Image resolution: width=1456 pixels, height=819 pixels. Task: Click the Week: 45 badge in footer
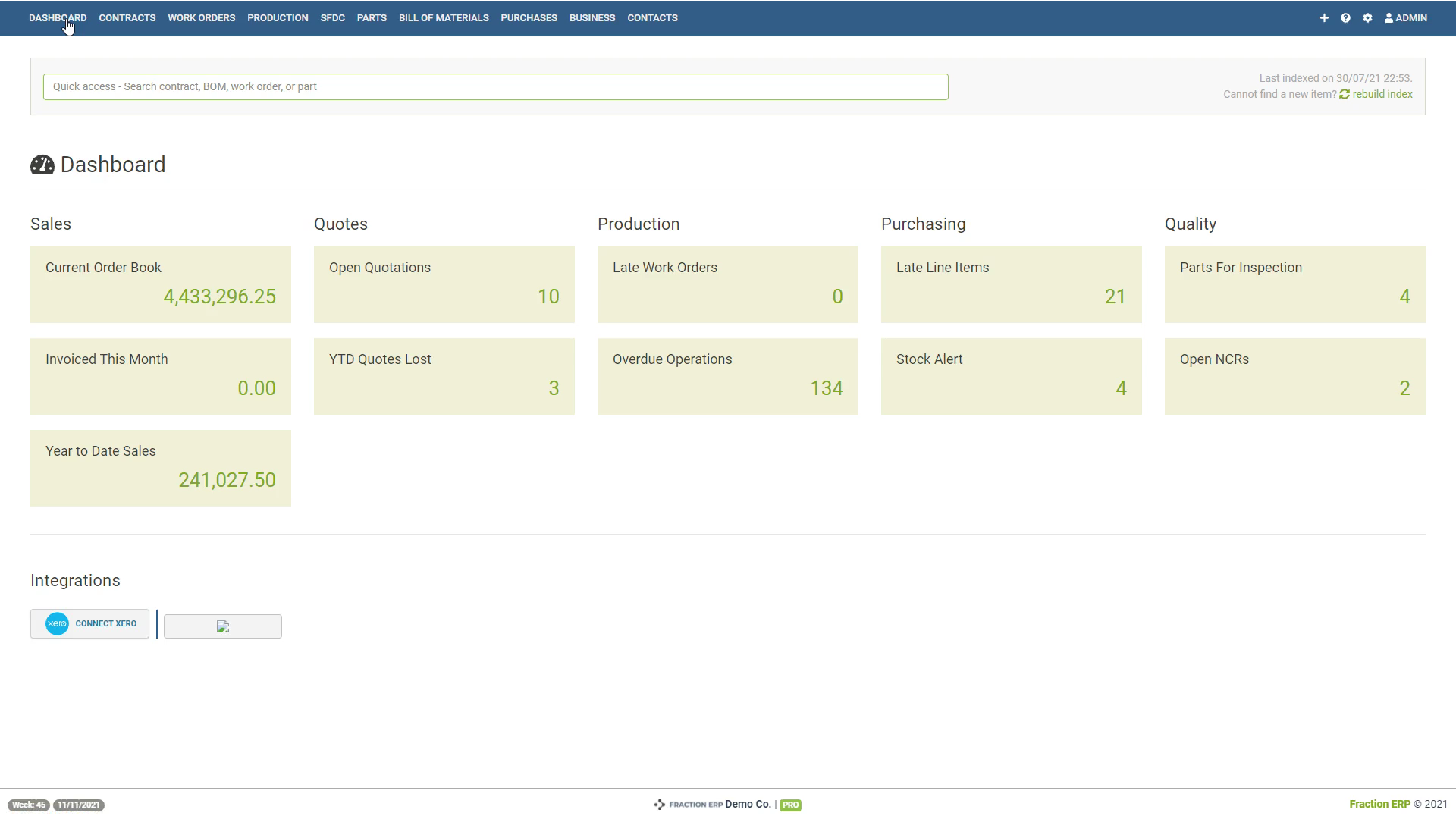(29, 805)
